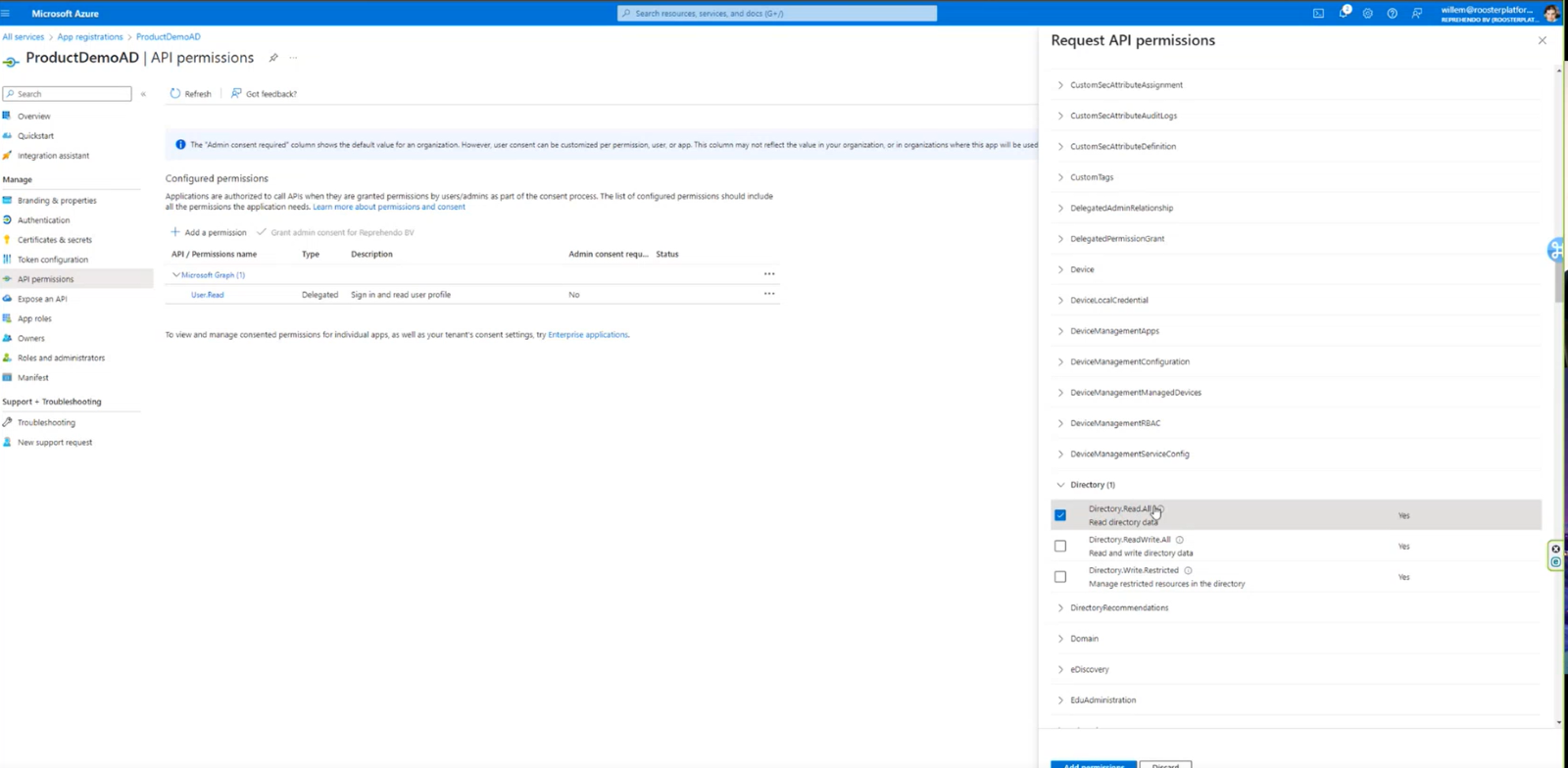Open the notifications bell icon
This screenshot has height=768, width=1568.
1344,13
